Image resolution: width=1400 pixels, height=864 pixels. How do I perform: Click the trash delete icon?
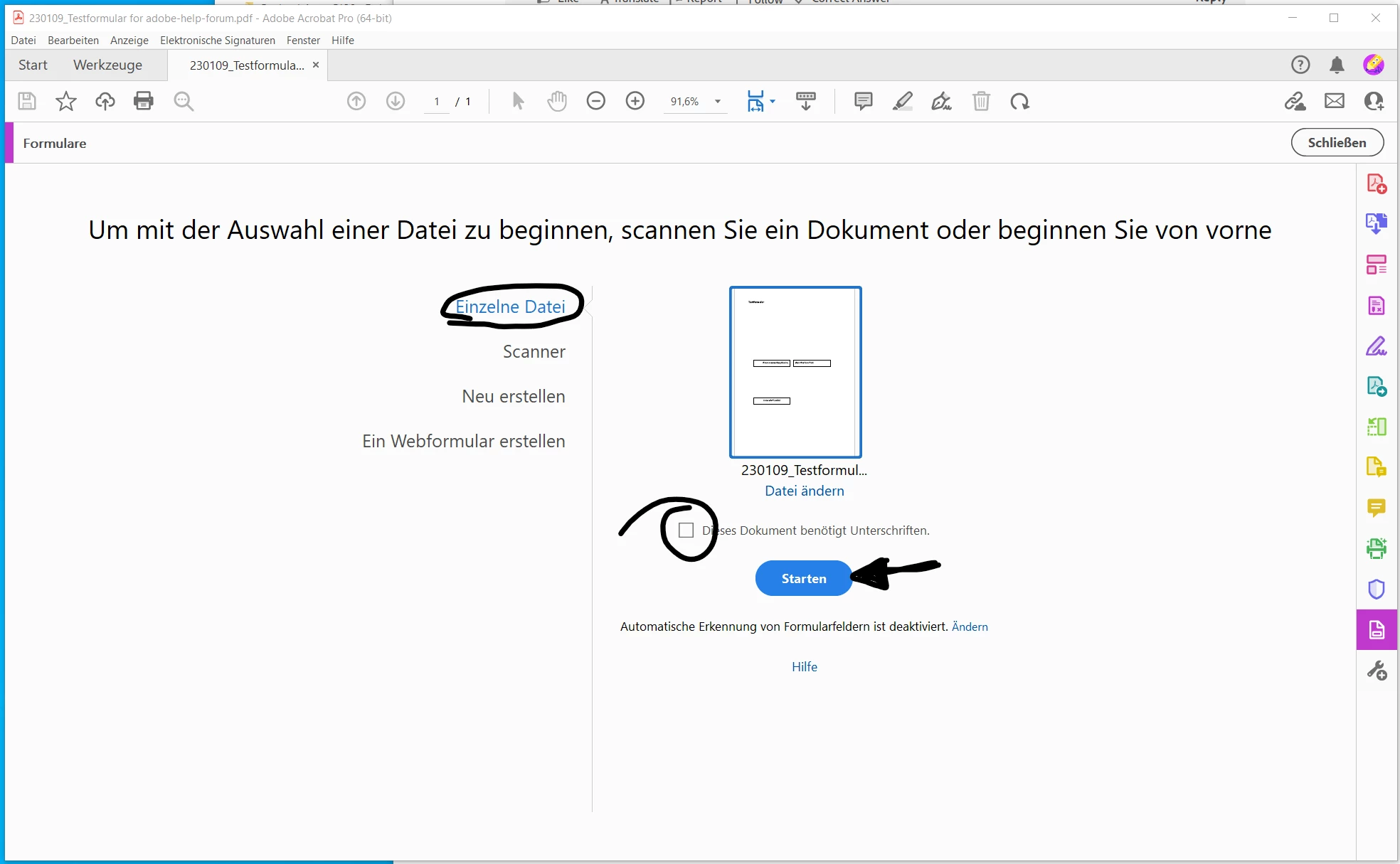[x=981, y=101]
